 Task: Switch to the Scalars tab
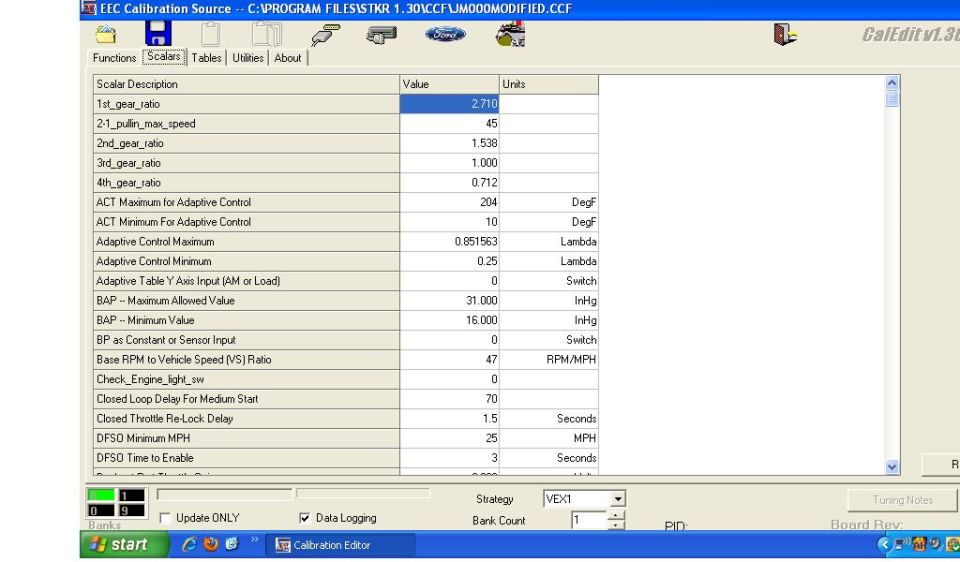tap(164, 56)
